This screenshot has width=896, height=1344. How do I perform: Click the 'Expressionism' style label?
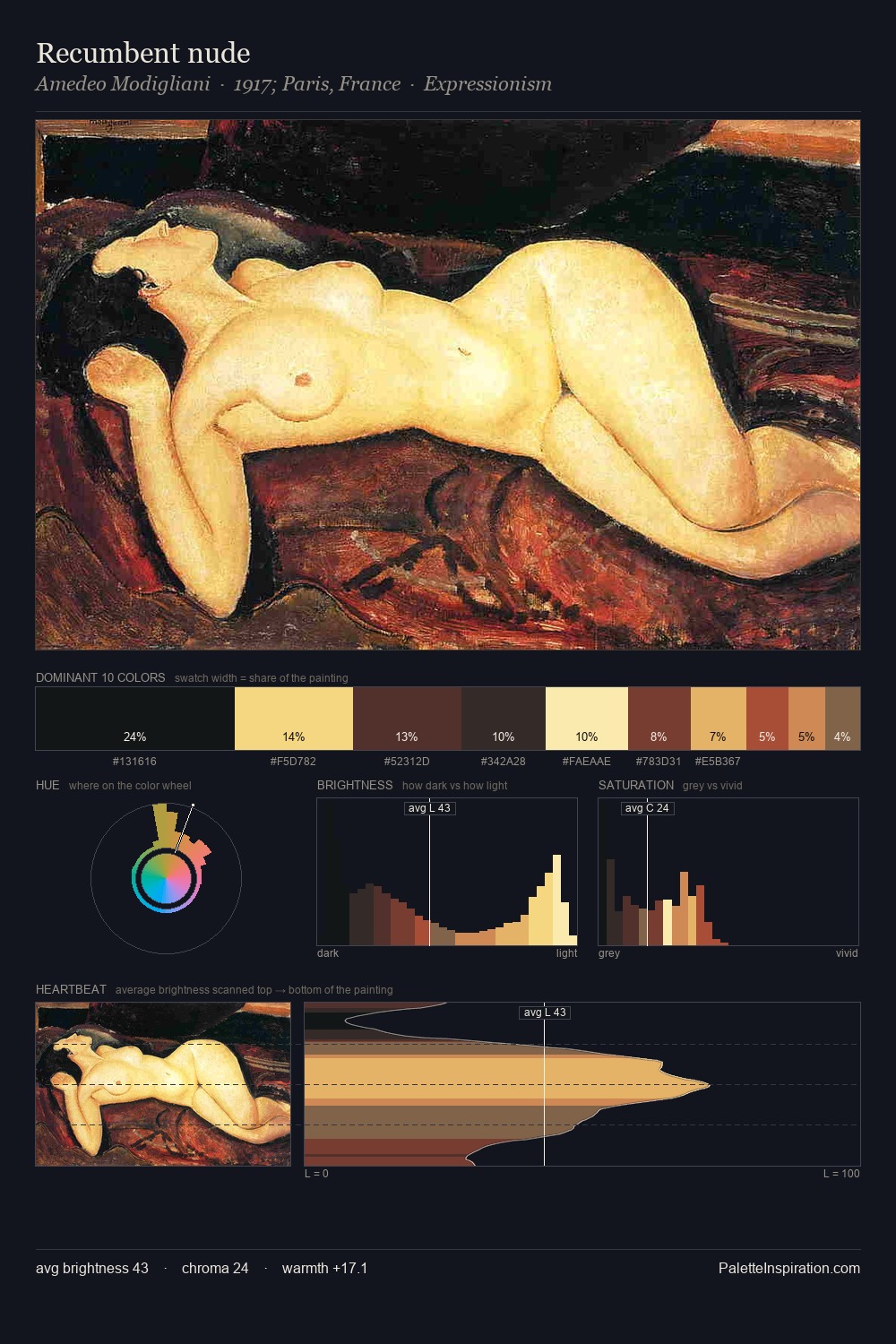click(487, 84)
